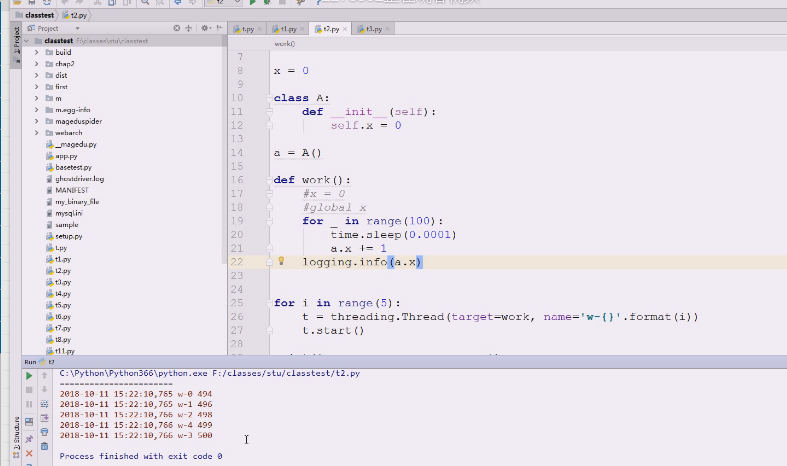Click the Project panel vertical scrollbar
Viewport: 787px width, 466px height.
point(224,151)
